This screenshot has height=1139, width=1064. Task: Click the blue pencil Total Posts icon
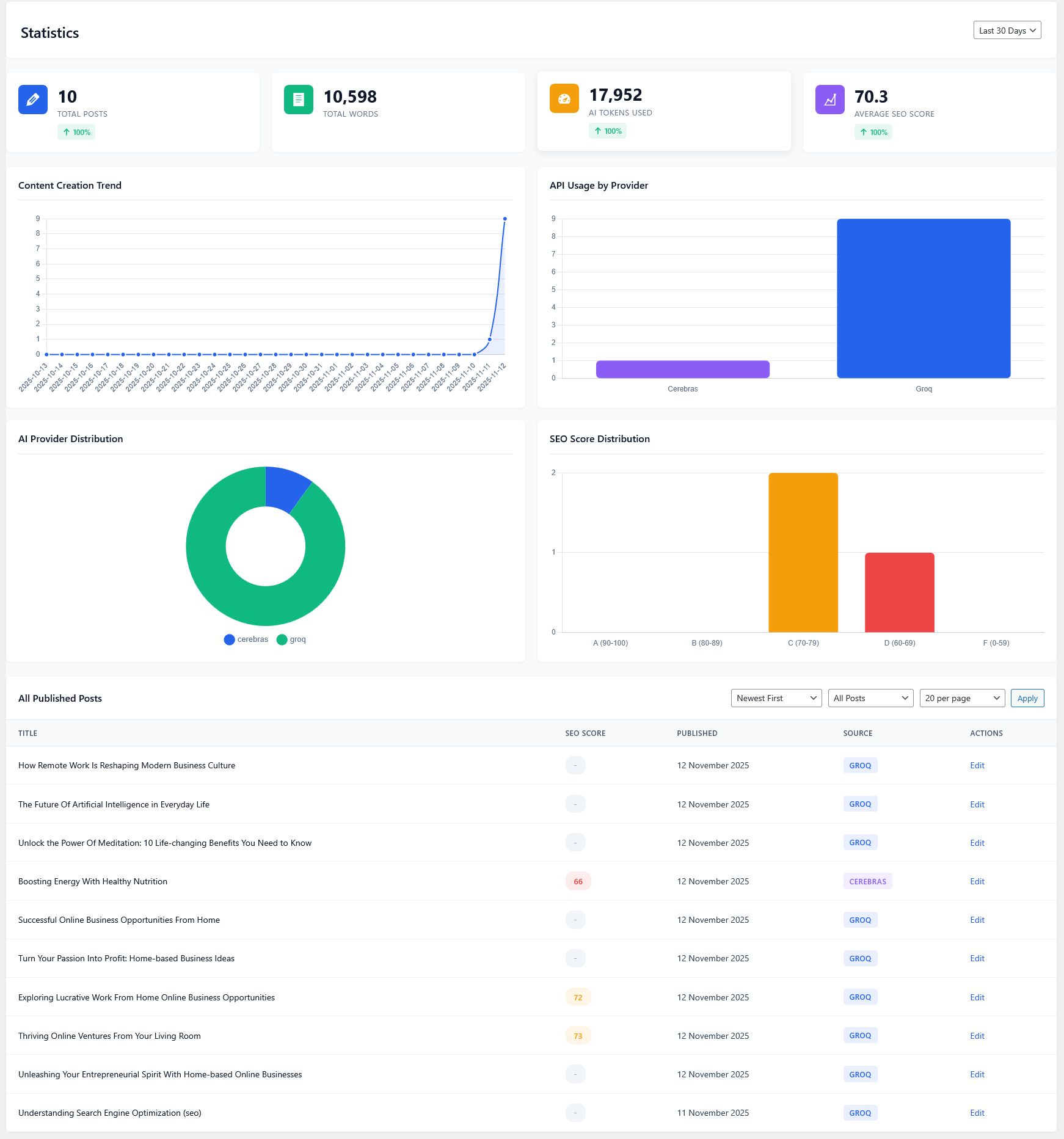(x=33, y=100)
